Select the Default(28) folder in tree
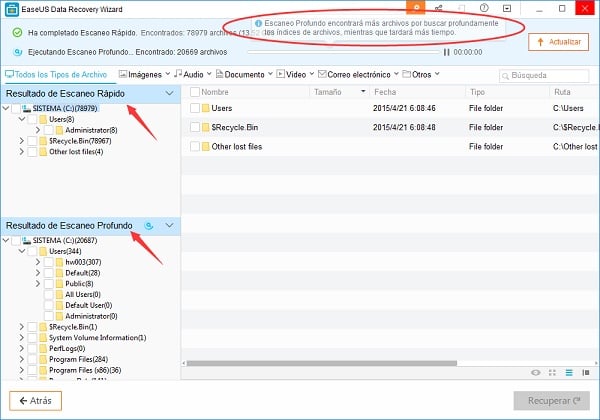Image resolution: width=600 pixels, height=420 pixels. pyautogui.click(x=83, y=273)
